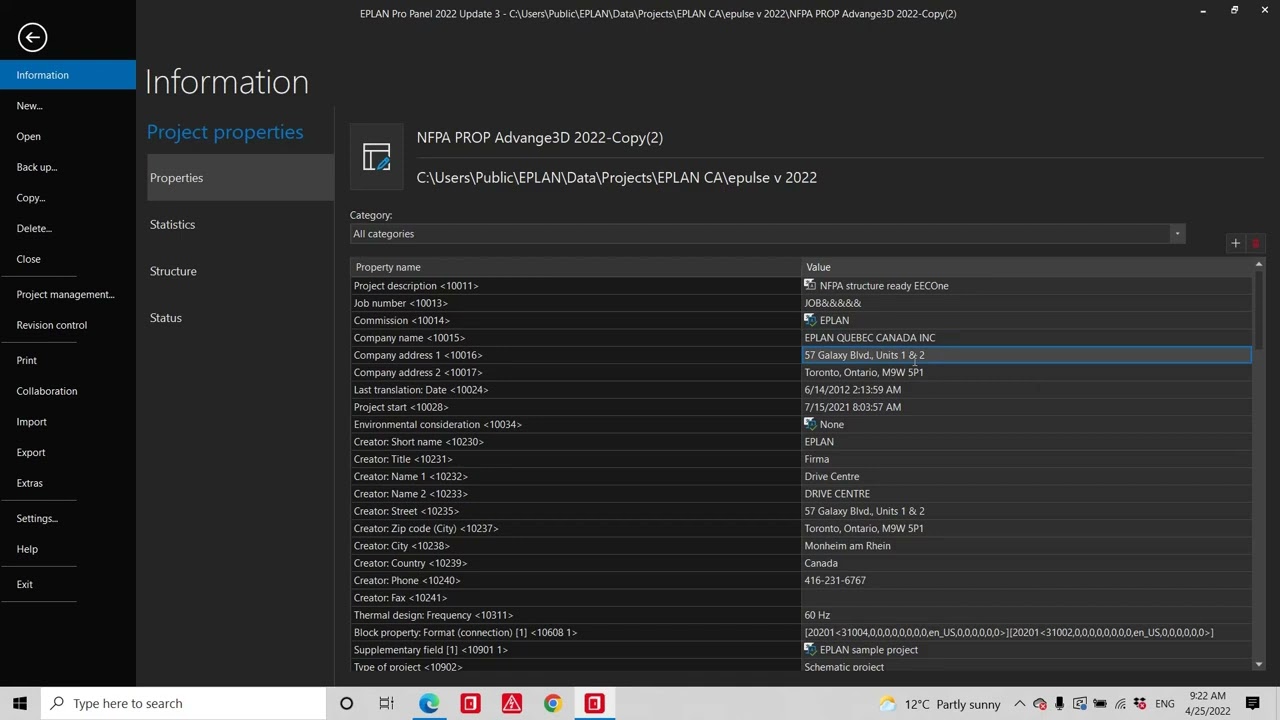The width and height of the screenshot is (1280, 720).
Task: Open Google Chrome from taskbar
Action: 552,703
